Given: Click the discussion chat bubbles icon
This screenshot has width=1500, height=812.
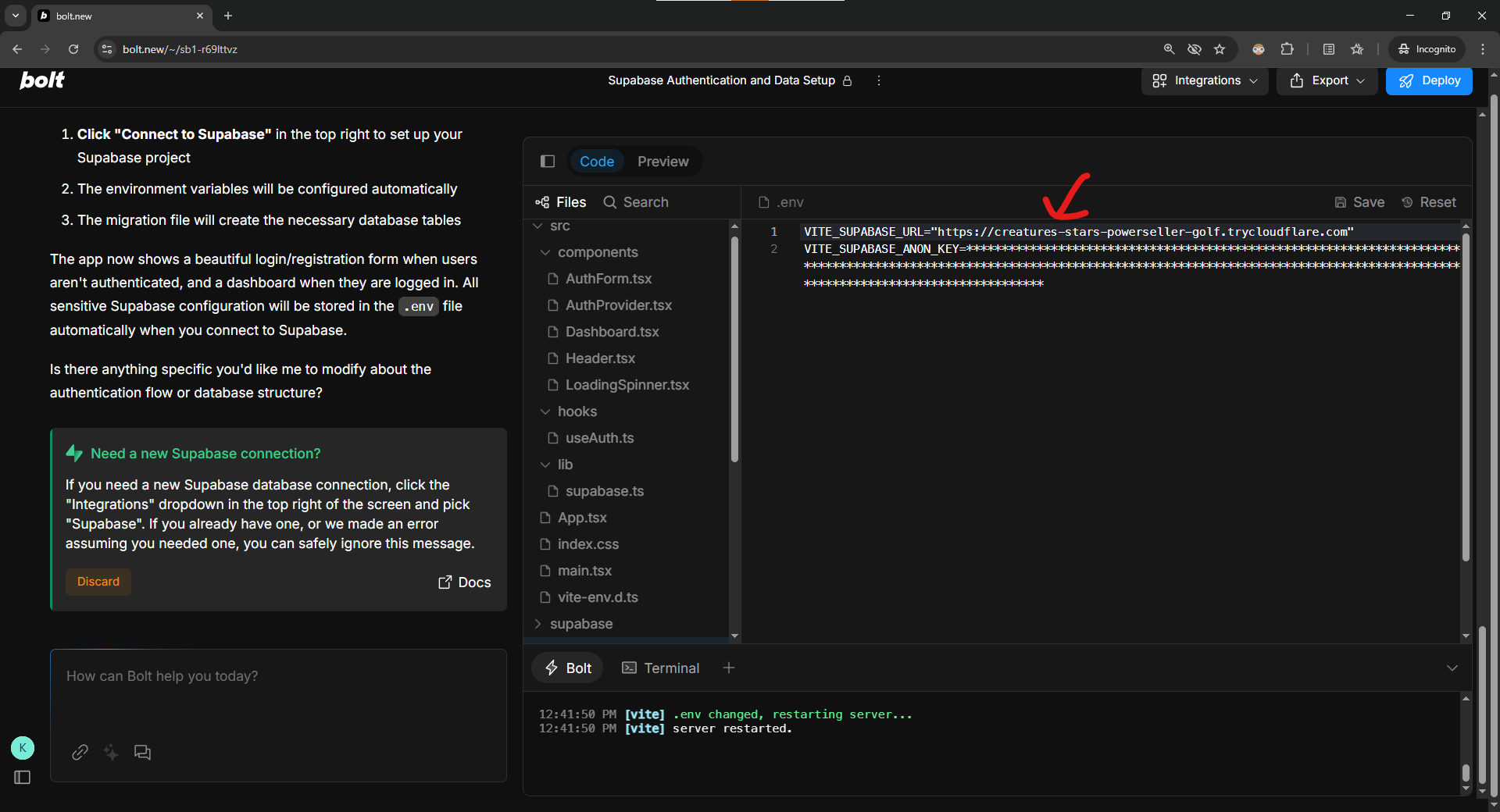Looking at the screenshot, I should tap(142, 752).
